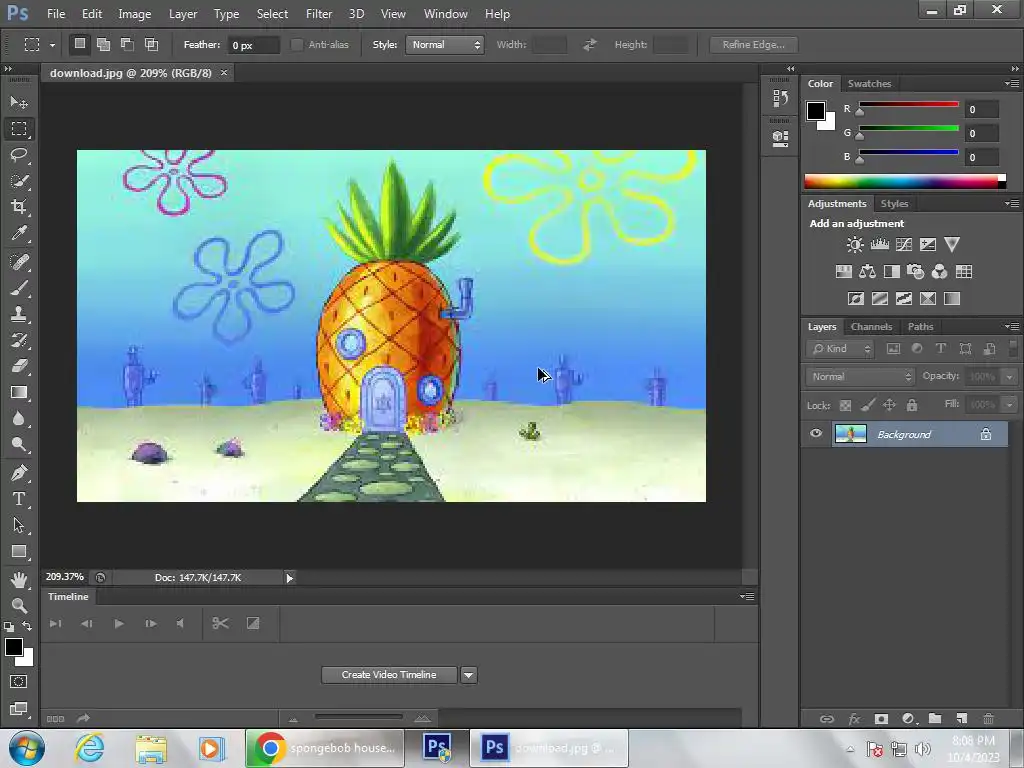Select the Pen tool
This screenshot has width=1024, height=768.
tap(19, 473)
